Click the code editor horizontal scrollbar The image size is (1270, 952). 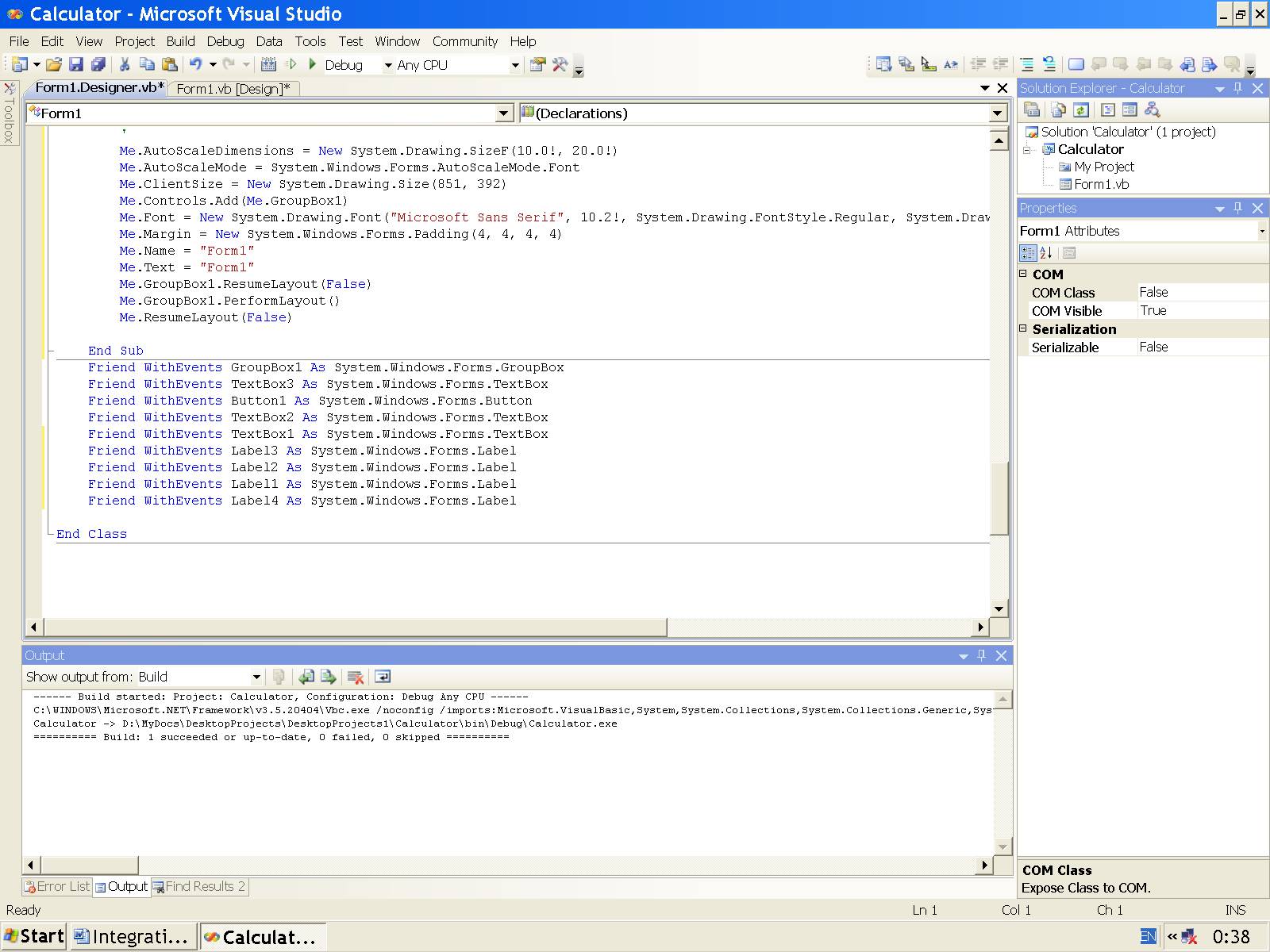[355, 627]
